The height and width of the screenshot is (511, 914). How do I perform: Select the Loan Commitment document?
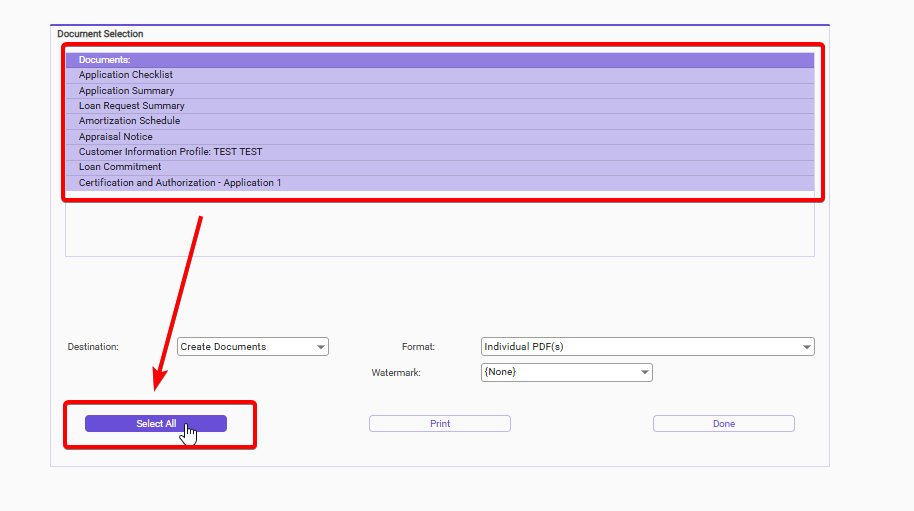pos(120,167)
